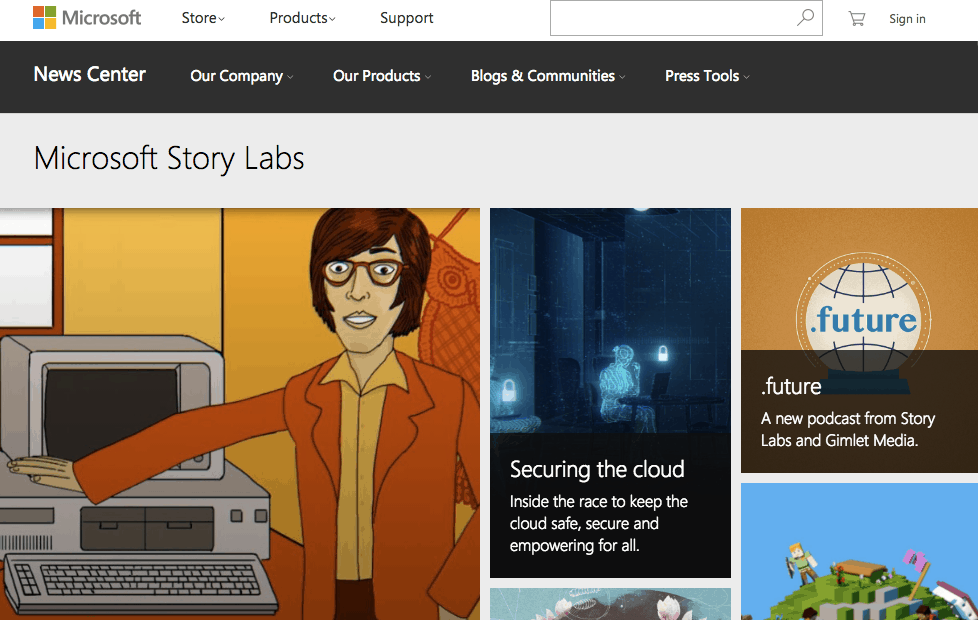
Task: Click the blue cloud security illustration
Action: pyautogui.click(x=610, y=321)
